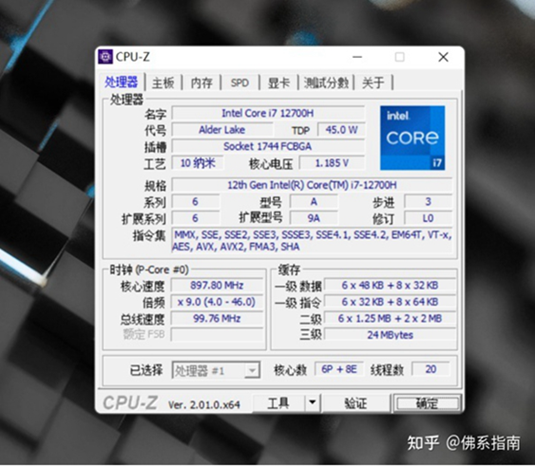Open the SPD tab
This screenshot has height=466, width=535.
pyautogui.click(x=240, y=83)
